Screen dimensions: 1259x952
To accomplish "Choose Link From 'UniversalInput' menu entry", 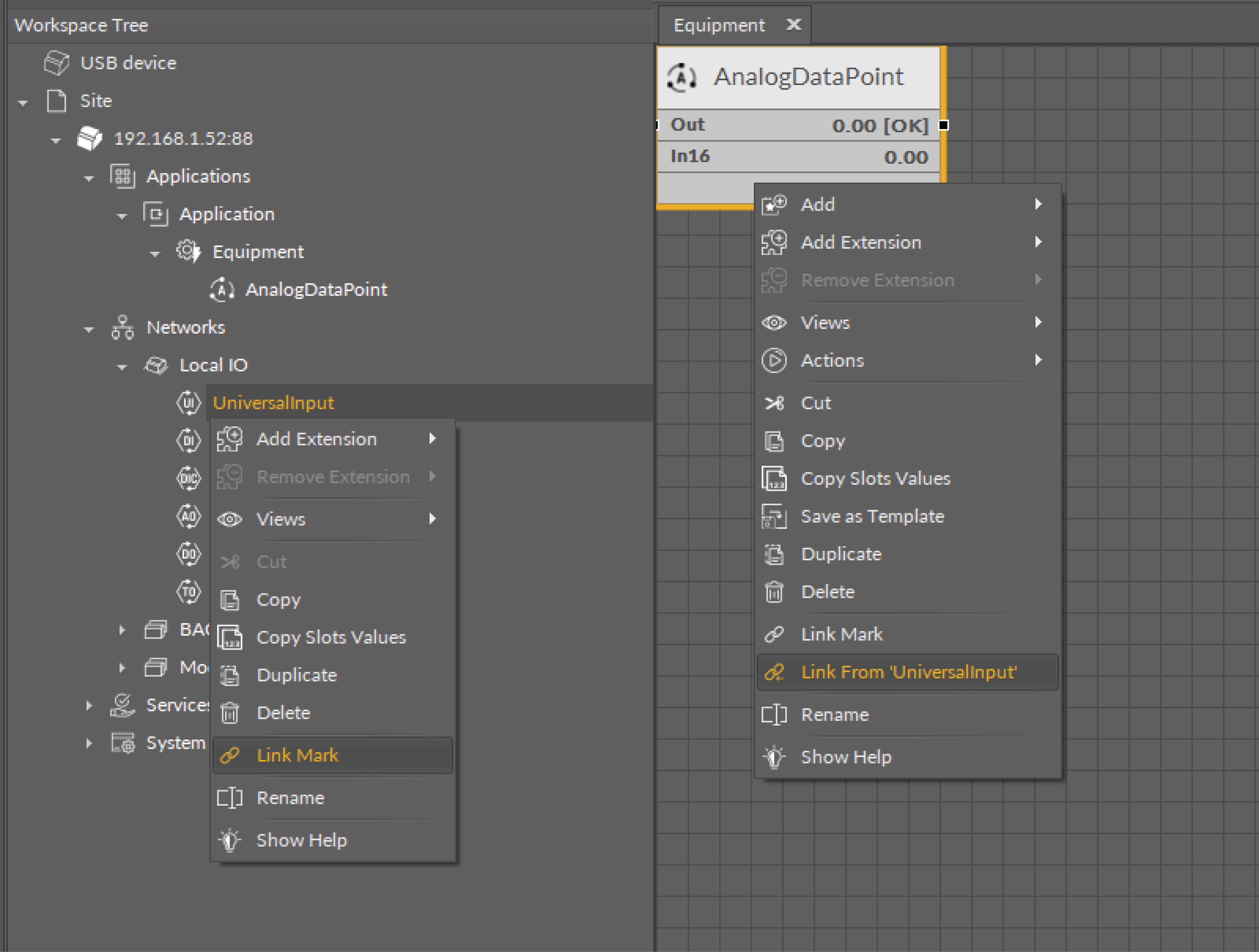I will pyautogui.click(x=907, y=672).
